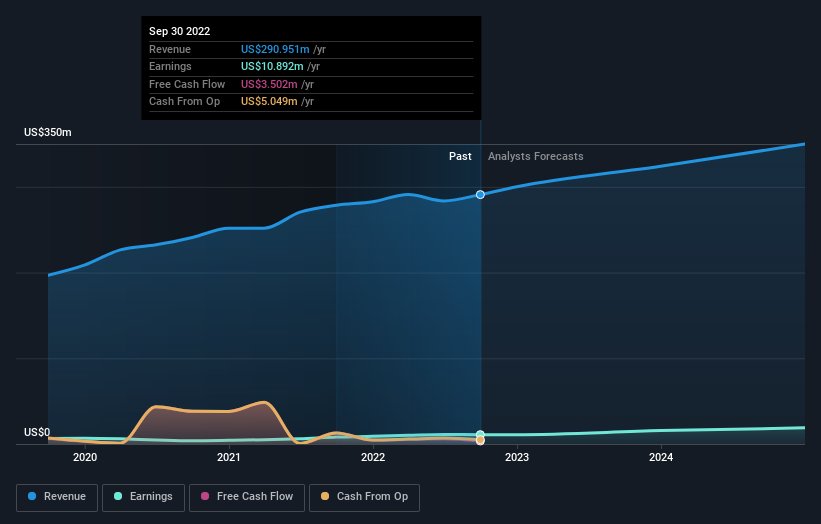Click the teal Earnings data point marker

[480, 434]
